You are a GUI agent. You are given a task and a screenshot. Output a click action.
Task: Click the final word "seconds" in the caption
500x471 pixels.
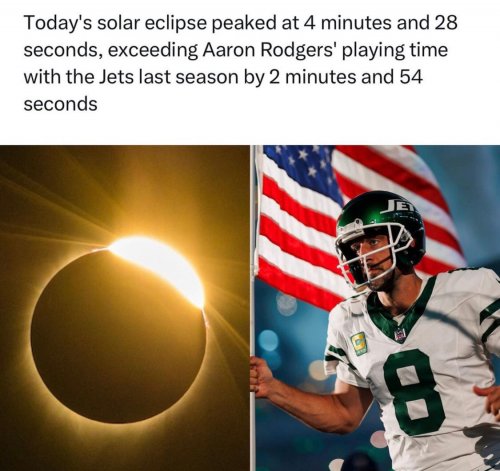point(60,104)
